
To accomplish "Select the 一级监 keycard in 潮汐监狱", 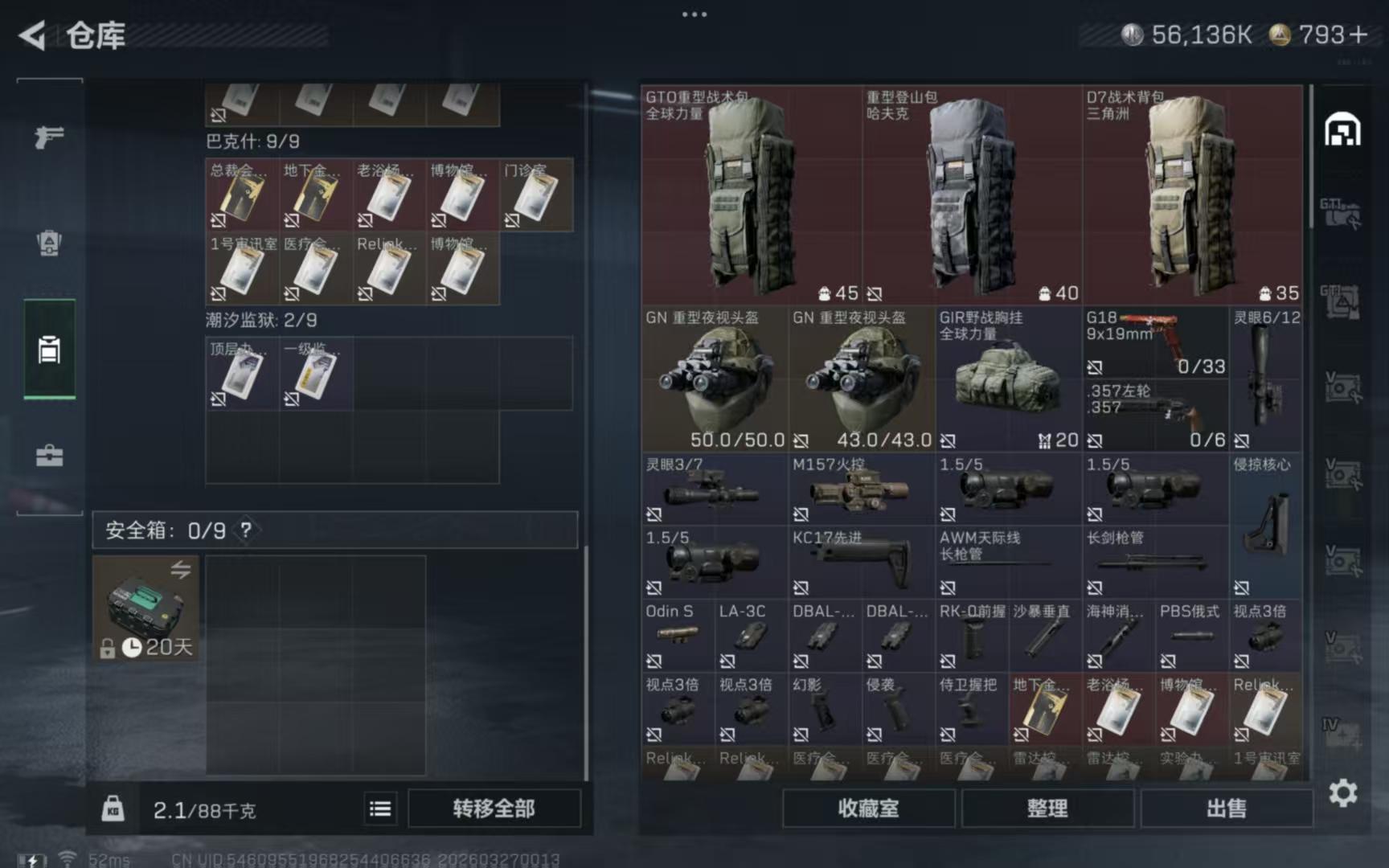I will click(x=316, y=374).
